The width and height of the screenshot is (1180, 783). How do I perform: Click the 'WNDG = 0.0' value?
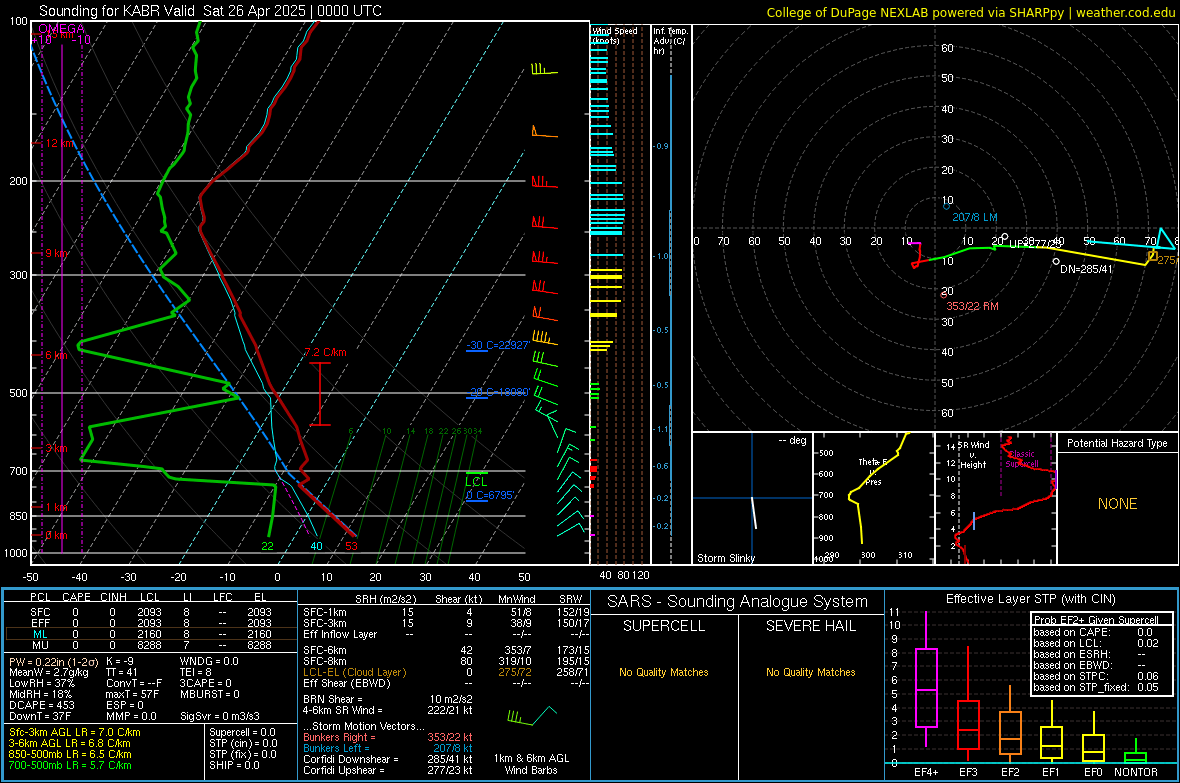pos(209,662)
